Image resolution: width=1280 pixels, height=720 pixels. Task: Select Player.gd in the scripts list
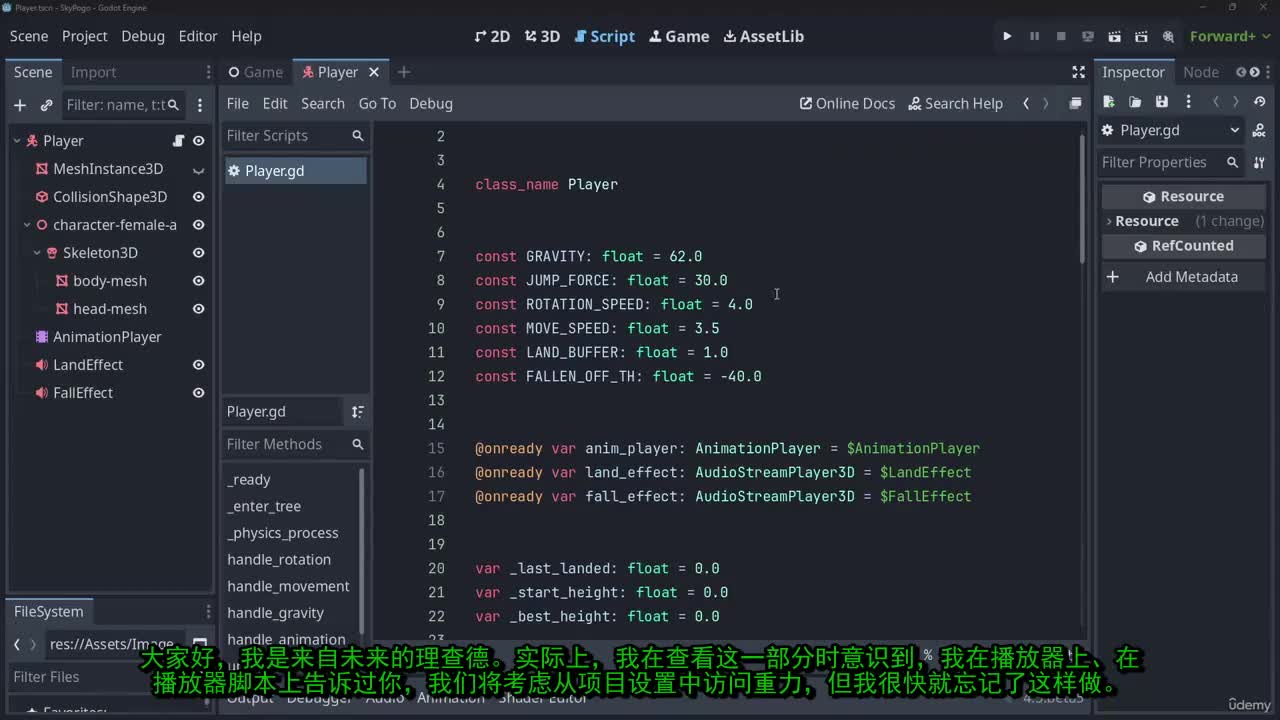[295, 171]
